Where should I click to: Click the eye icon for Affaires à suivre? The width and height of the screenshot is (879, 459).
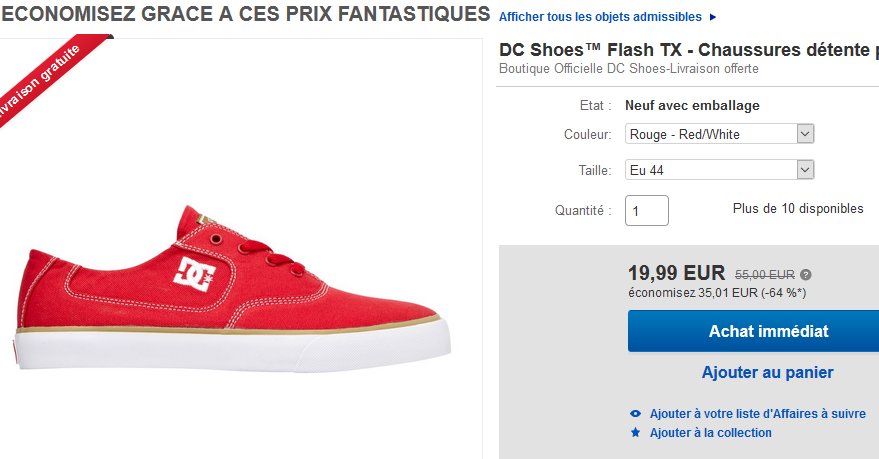click(635, 414)
